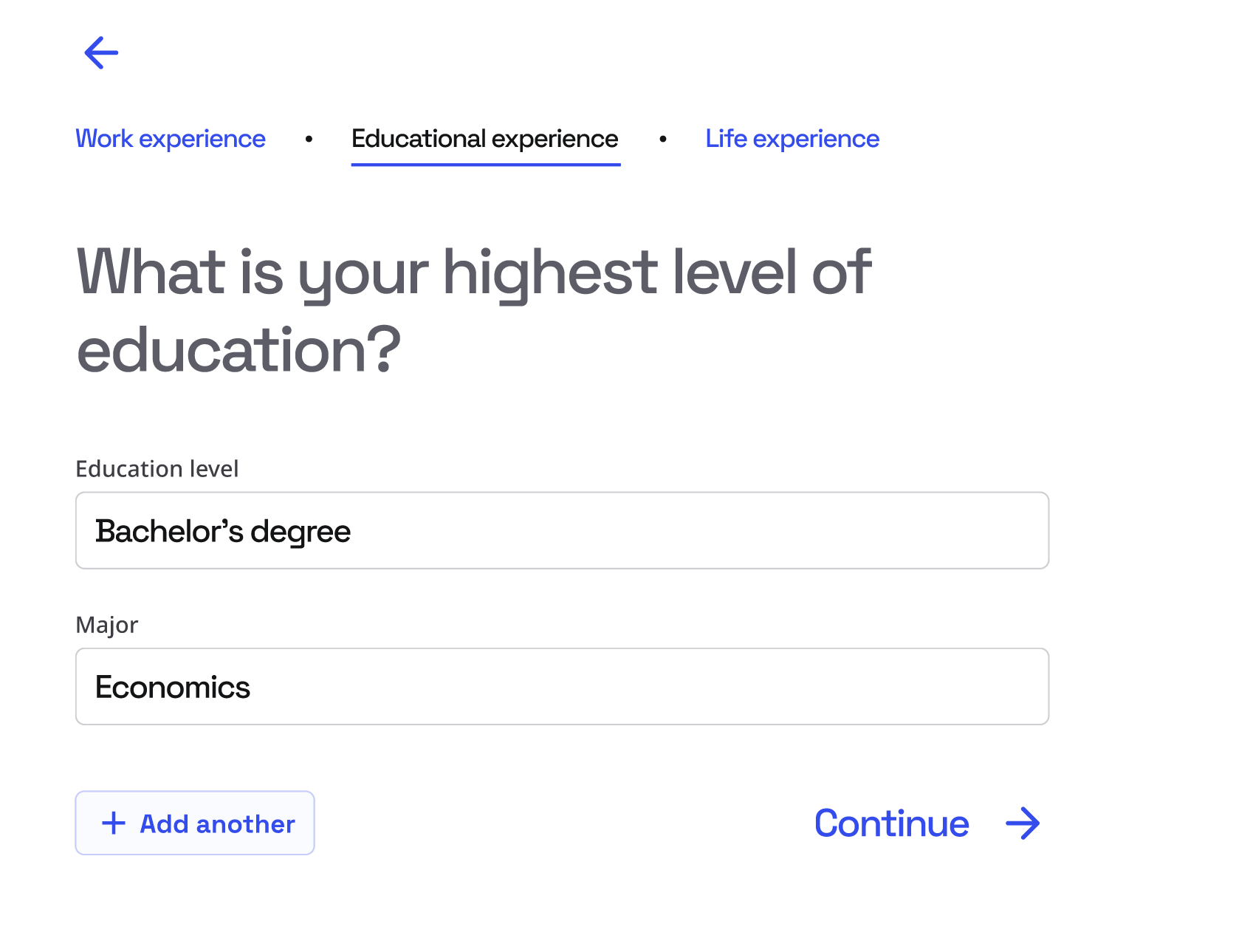Click the right arrow beside Continue
1236x952 pixels.
(x=1023, y=823)
